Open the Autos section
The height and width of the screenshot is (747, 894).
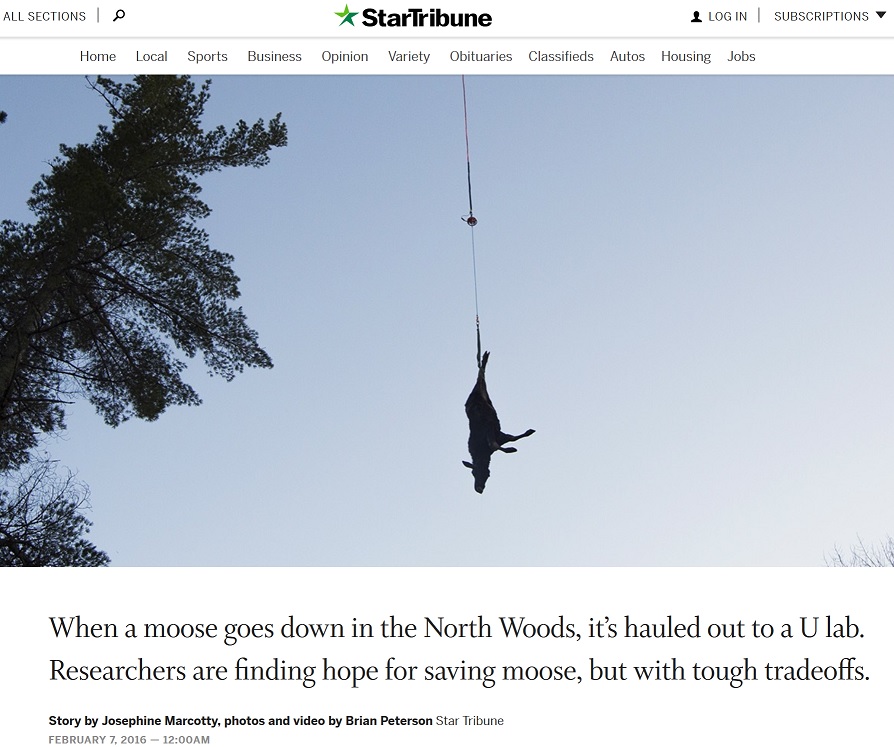627,56
